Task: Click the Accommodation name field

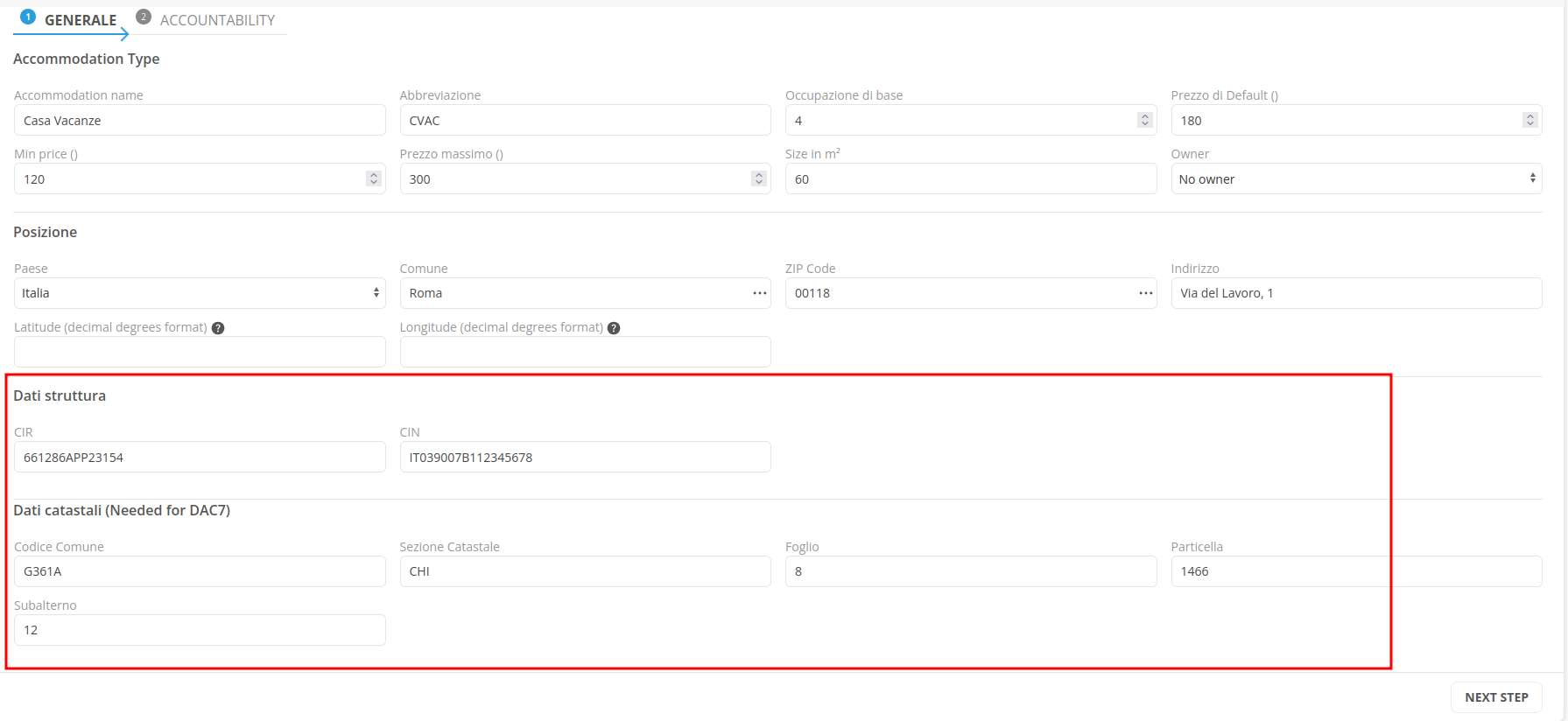Action: click(200, 121)
